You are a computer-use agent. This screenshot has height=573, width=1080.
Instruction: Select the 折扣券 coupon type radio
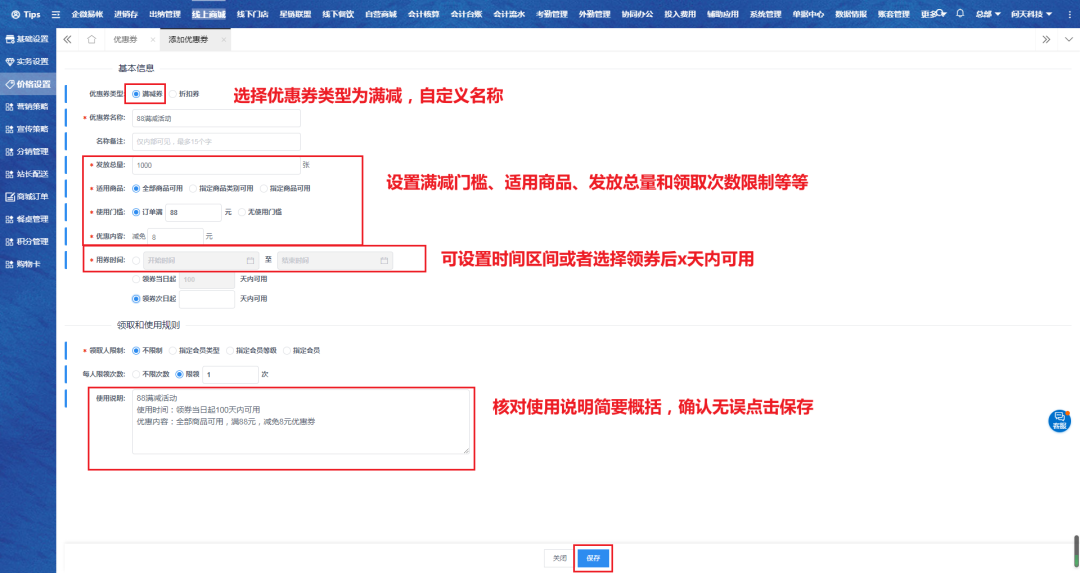[171, 94]
